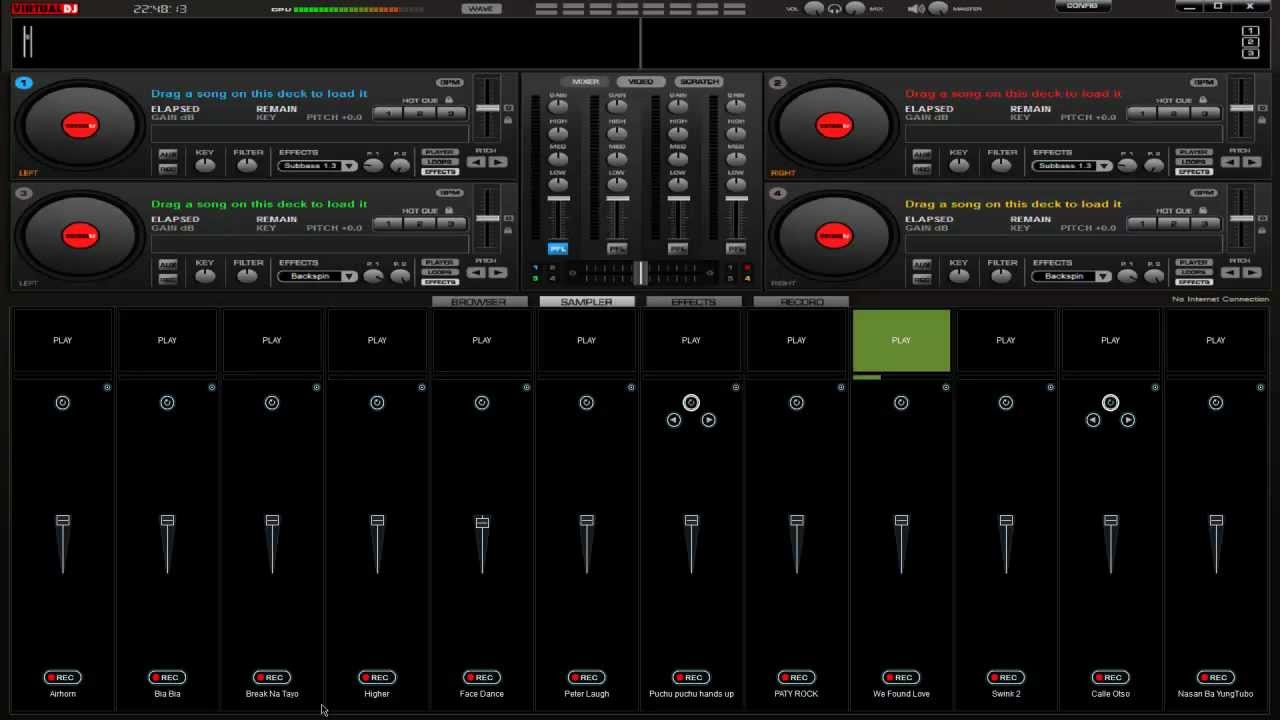This screenshot has width=1280, height=720.
Task: Click deck 1 jog wheel center
Action: pyautogui.click(x=80, y=125)
